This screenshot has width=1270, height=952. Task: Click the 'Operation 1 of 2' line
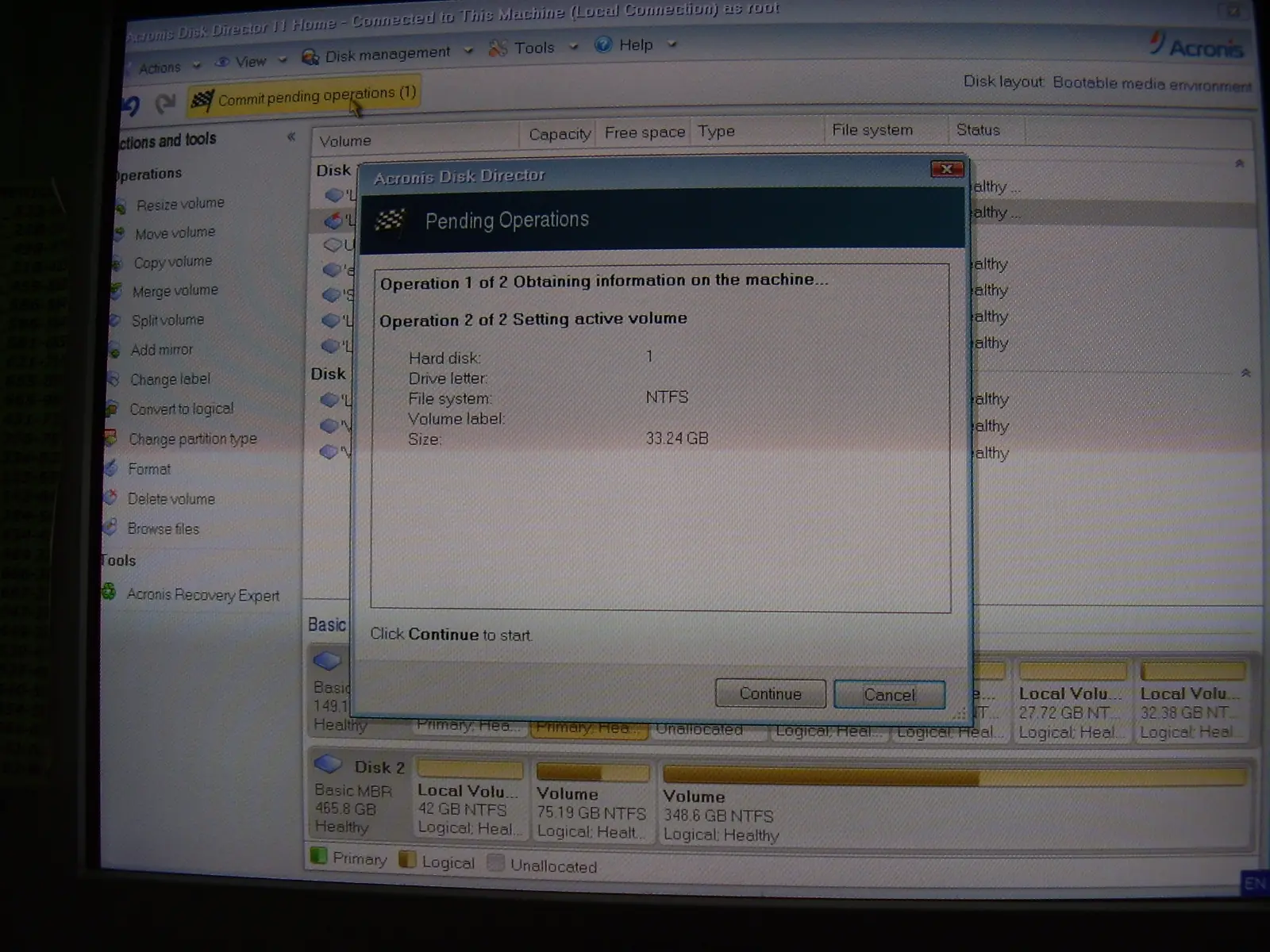(604, 282)
